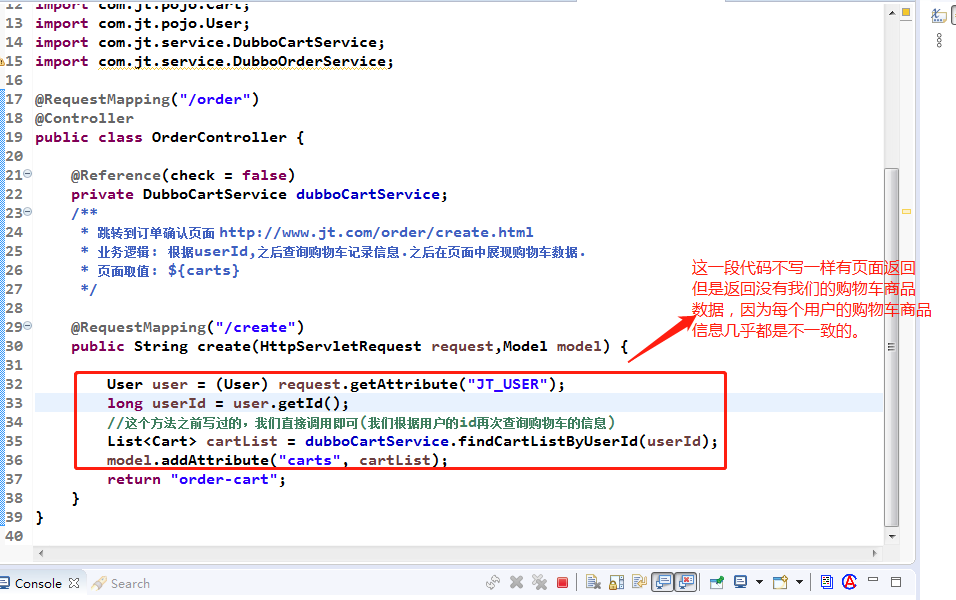956x600 pixels.
Task: Click Remove All Terminated Launches double-X icon
Action: 540,583
